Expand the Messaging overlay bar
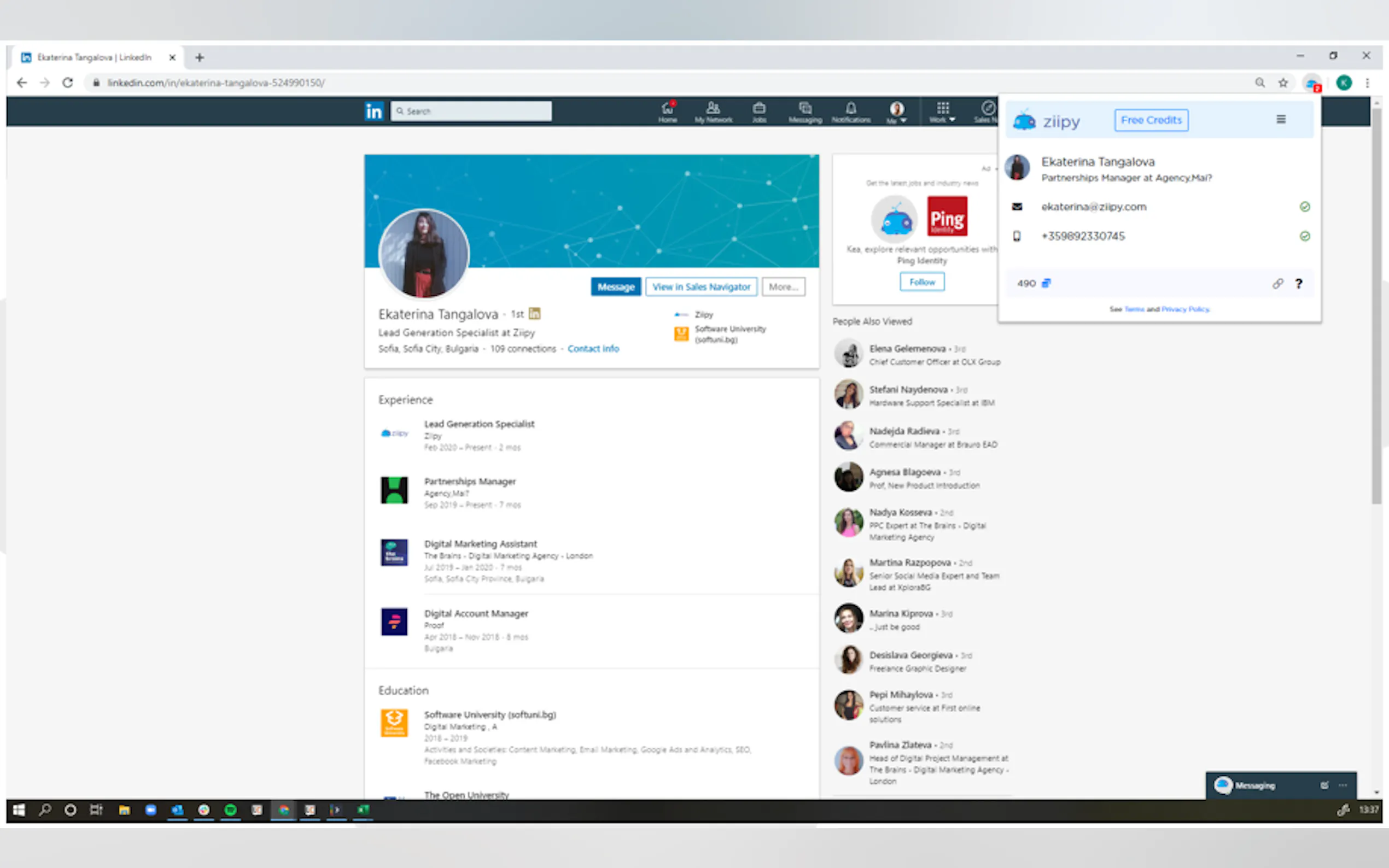 coord(1255,785)
